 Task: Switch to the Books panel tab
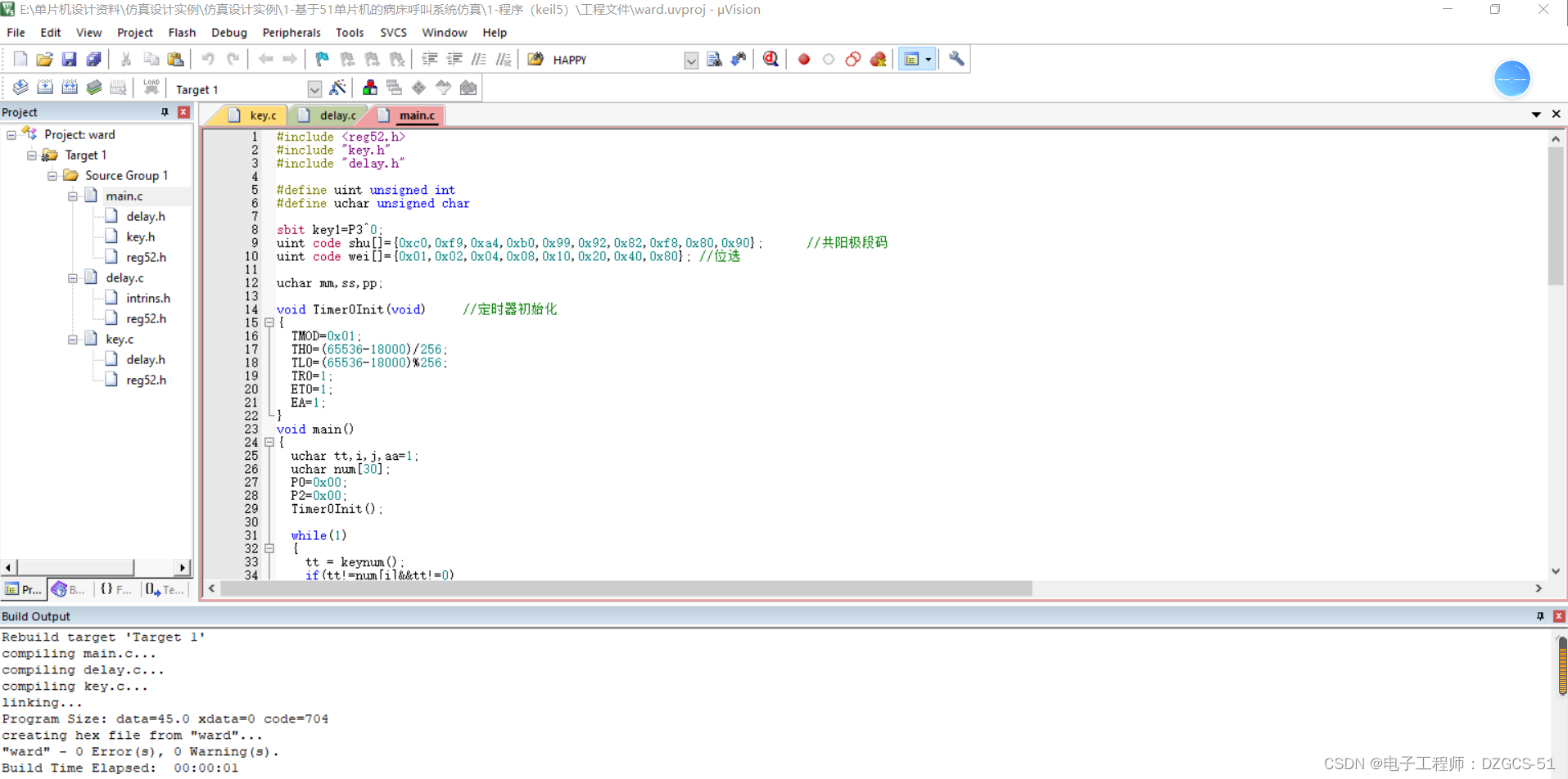[70, 589]
